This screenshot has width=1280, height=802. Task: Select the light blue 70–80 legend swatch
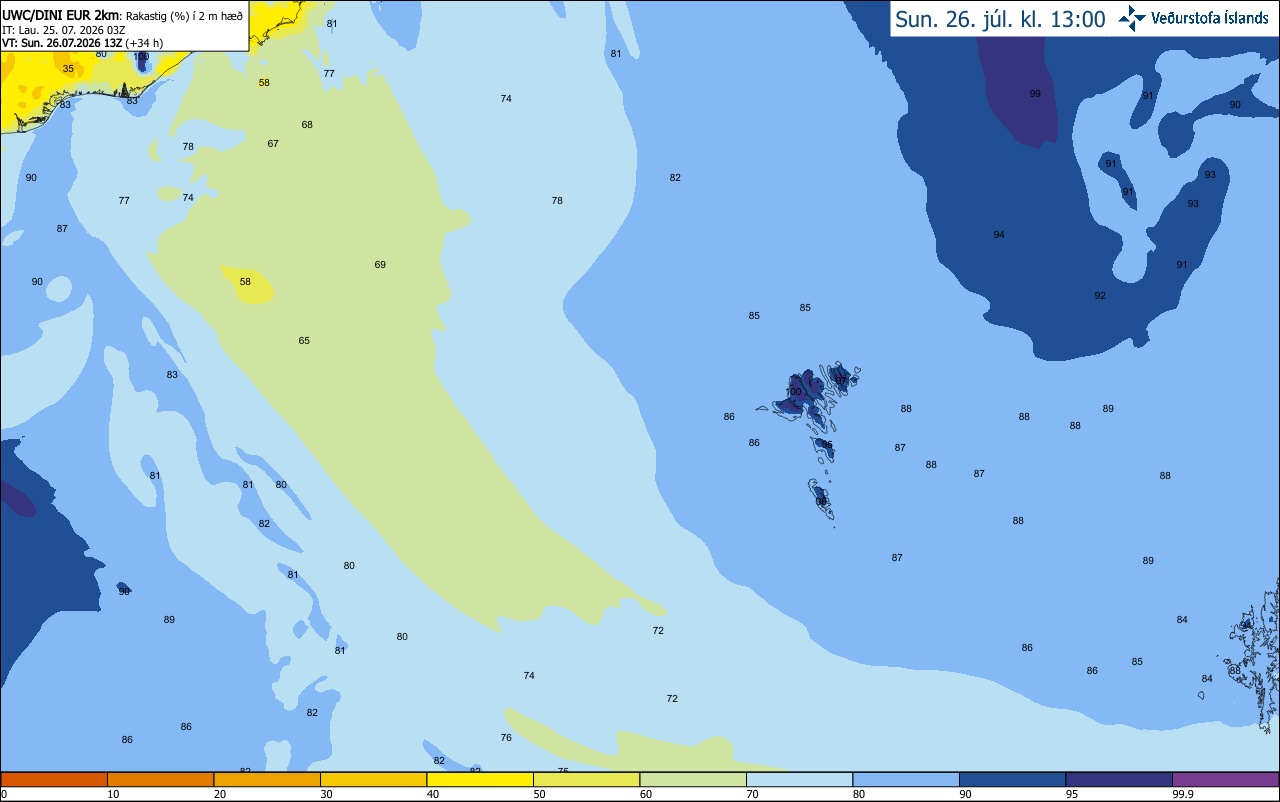coord(799,779)
